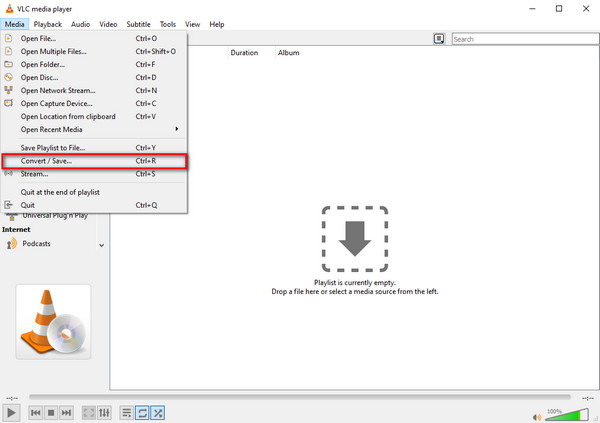The height and width of the screenshot is (423, 600).
Task: Click the Open Multiple Files icon
Action: (8, 51)
